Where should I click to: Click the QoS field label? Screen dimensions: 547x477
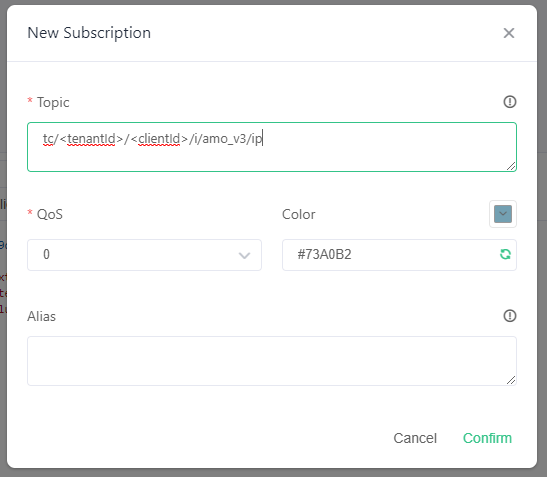[x=50, y=214]
